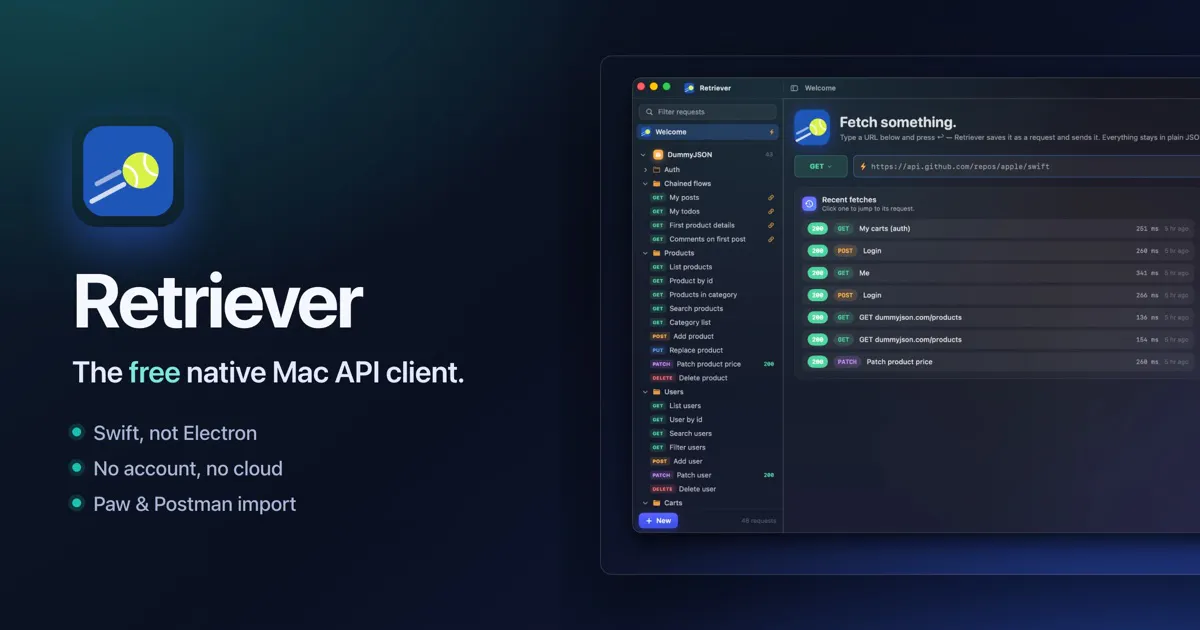Open the dummyjson.com/products fetch at 136 ms
This screenshot has height=630, width=1200.
pos(998,318)
